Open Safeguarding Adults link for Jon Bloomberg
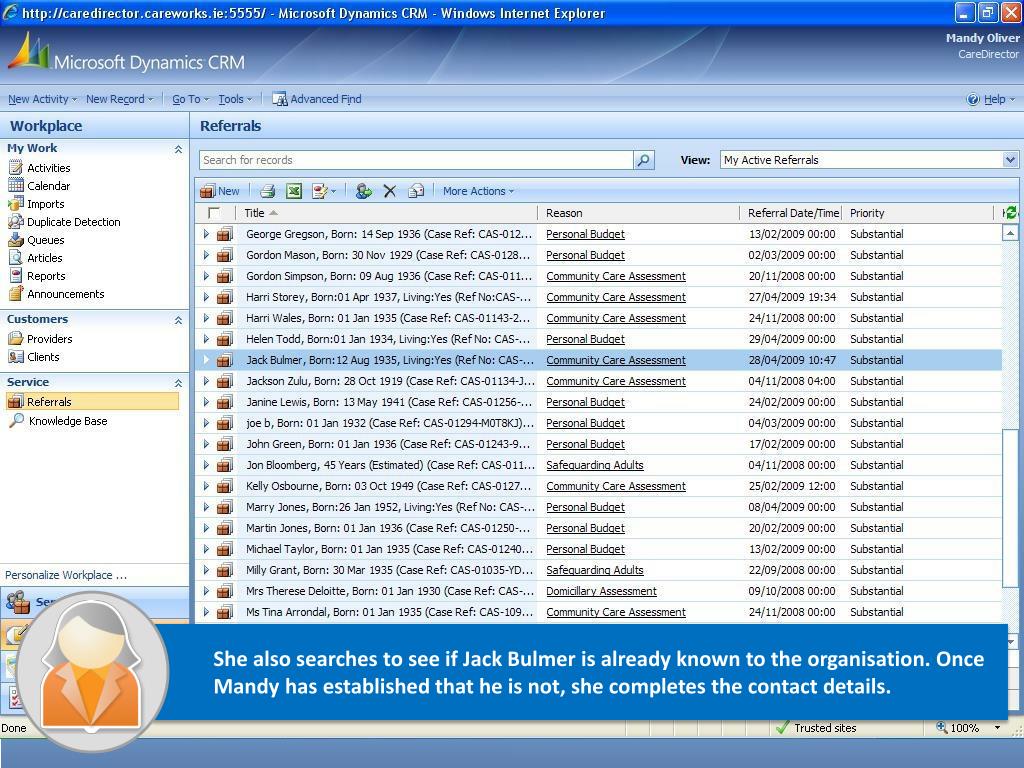1024x768 pixels. [595, 465]
